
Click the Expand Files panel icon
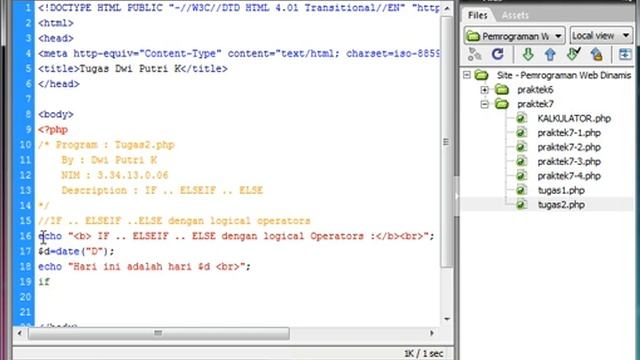click(625, 54)
